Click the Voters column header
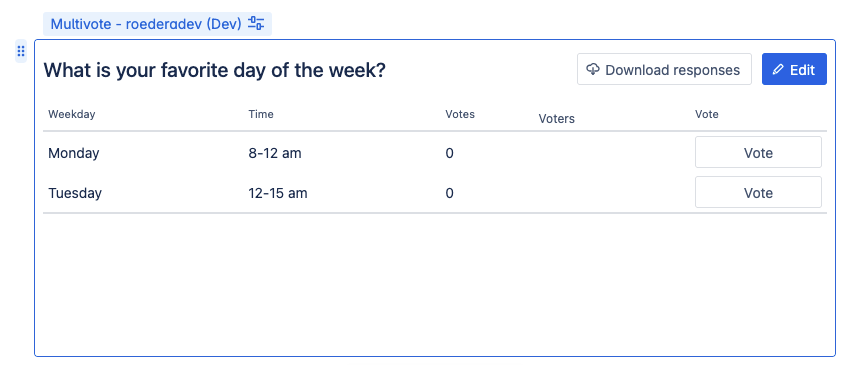 (x=556, y=119)
